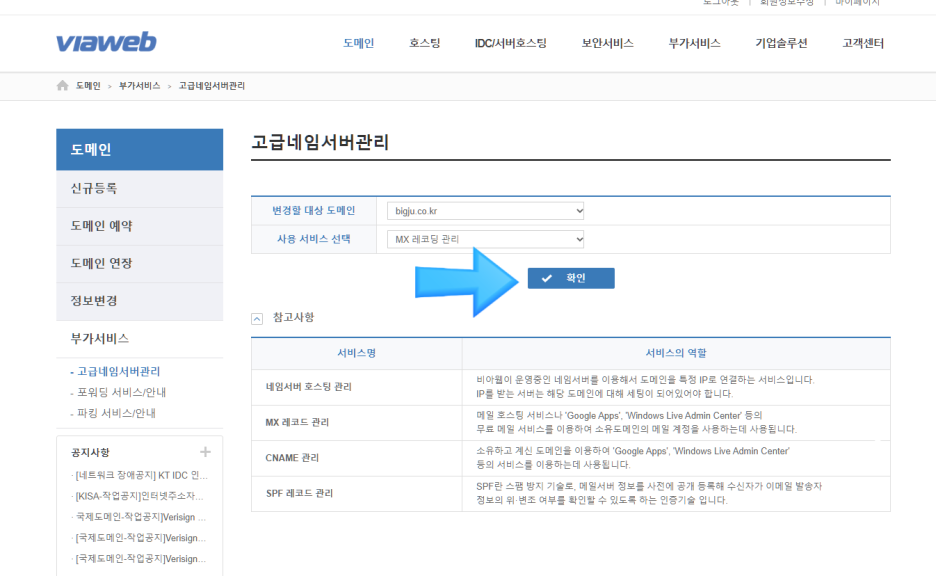Click the 도메인 sidebar header
Image resolution: width=936 pixels, height=576 pixels.
(140, 149)
